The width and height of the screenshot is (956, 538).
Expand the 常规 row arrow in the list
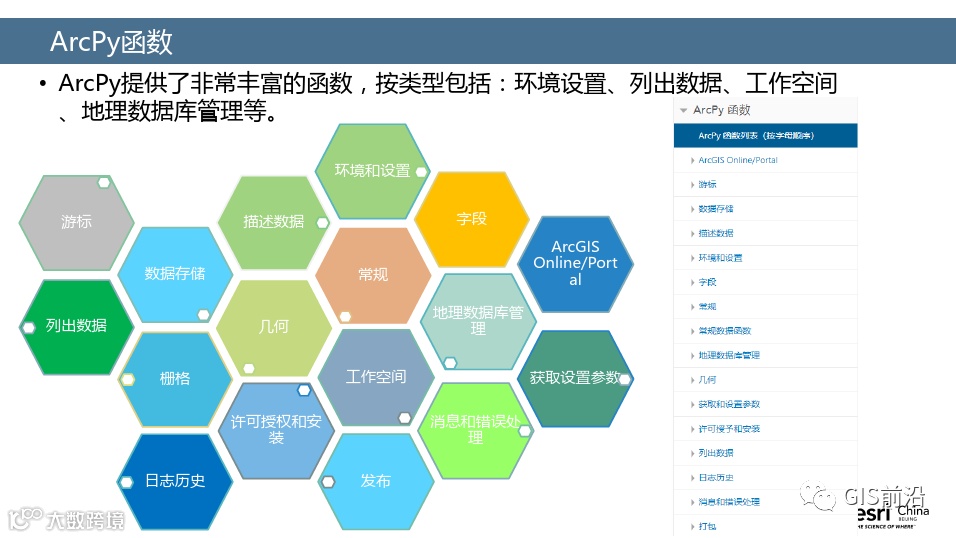693,307
